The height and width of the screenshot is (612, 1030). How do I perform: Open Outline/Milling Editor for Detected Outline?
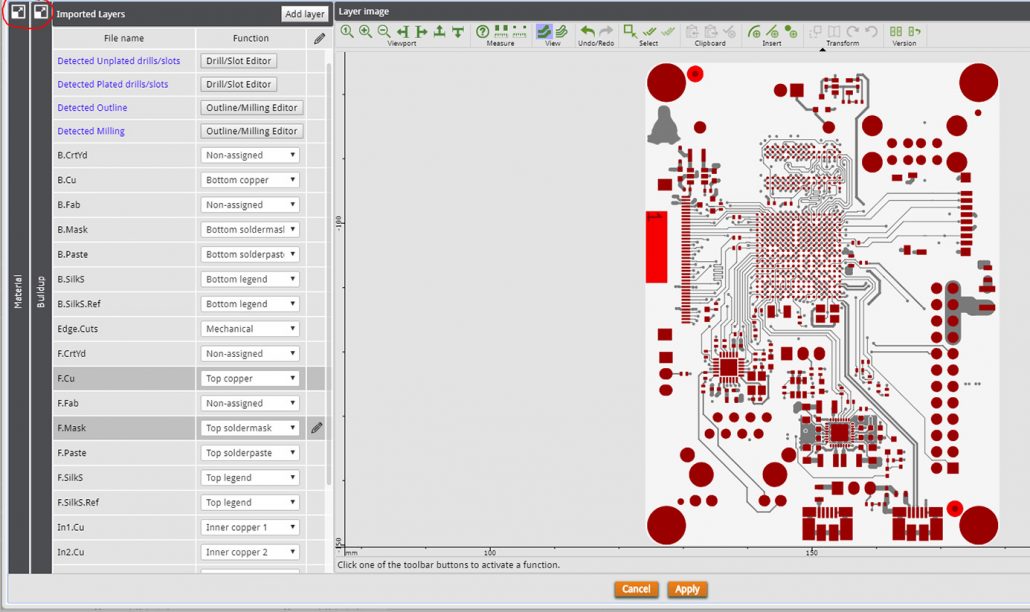point(252,108)
